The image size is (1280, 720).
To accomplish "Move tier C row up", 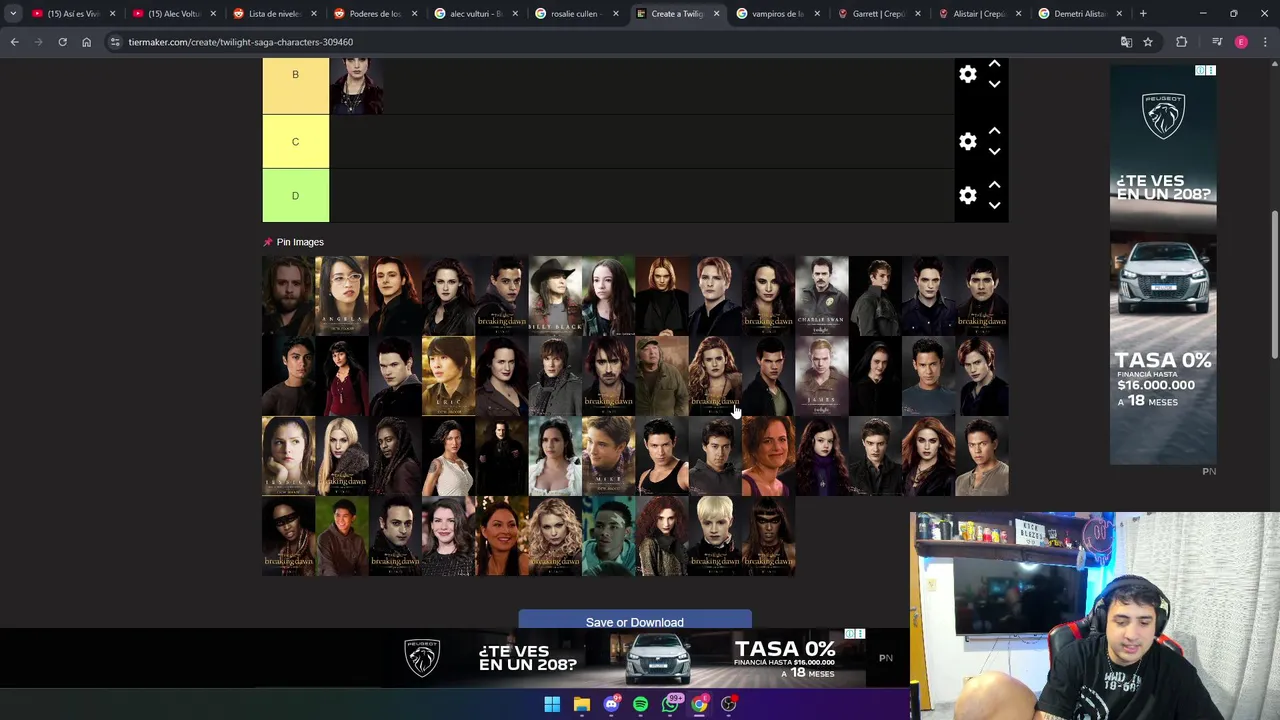I will click(994, 131).
